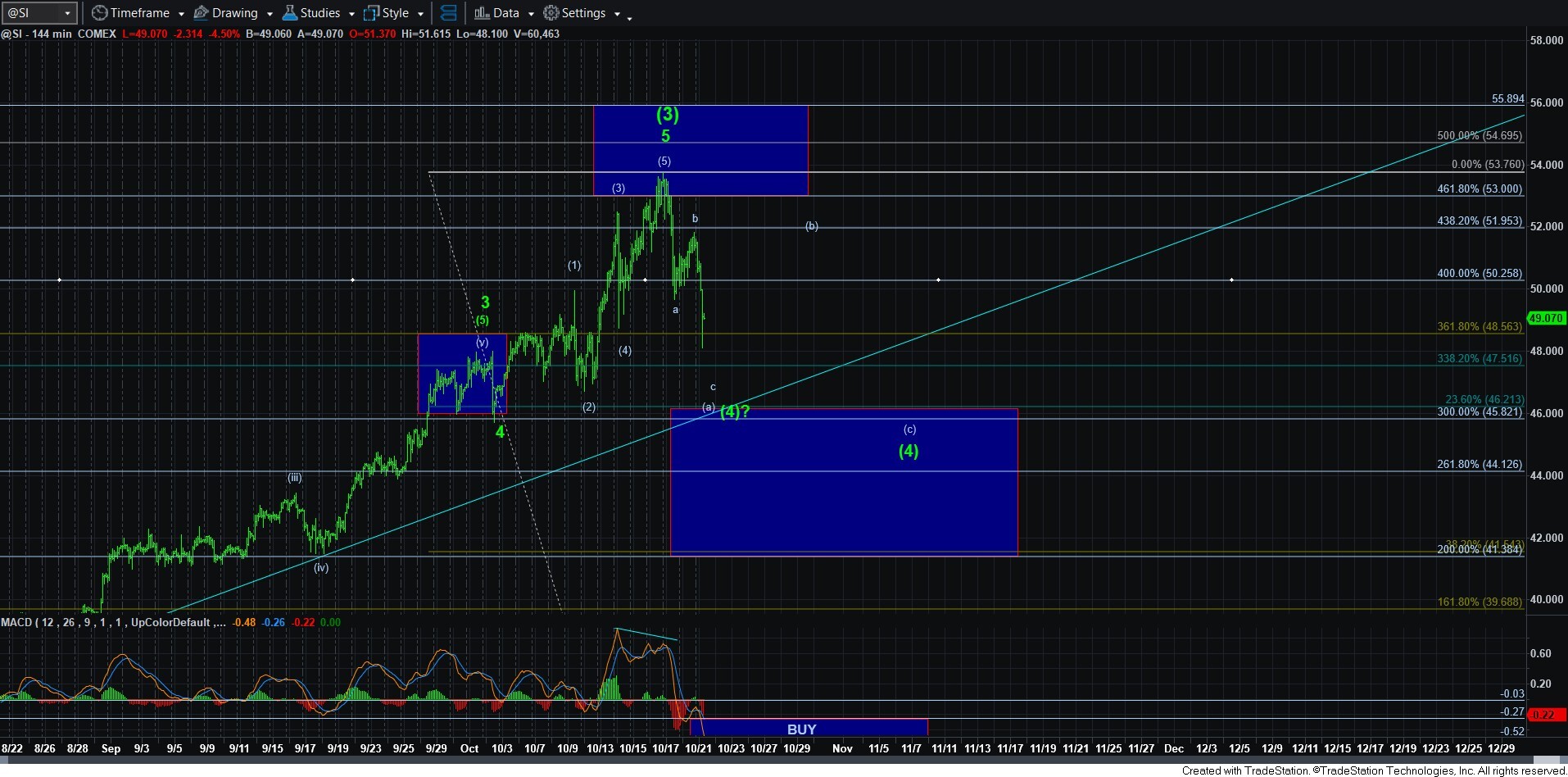Click the blue stacked bars toolbar icon
Screen dimensions: 1568x777
448,13
